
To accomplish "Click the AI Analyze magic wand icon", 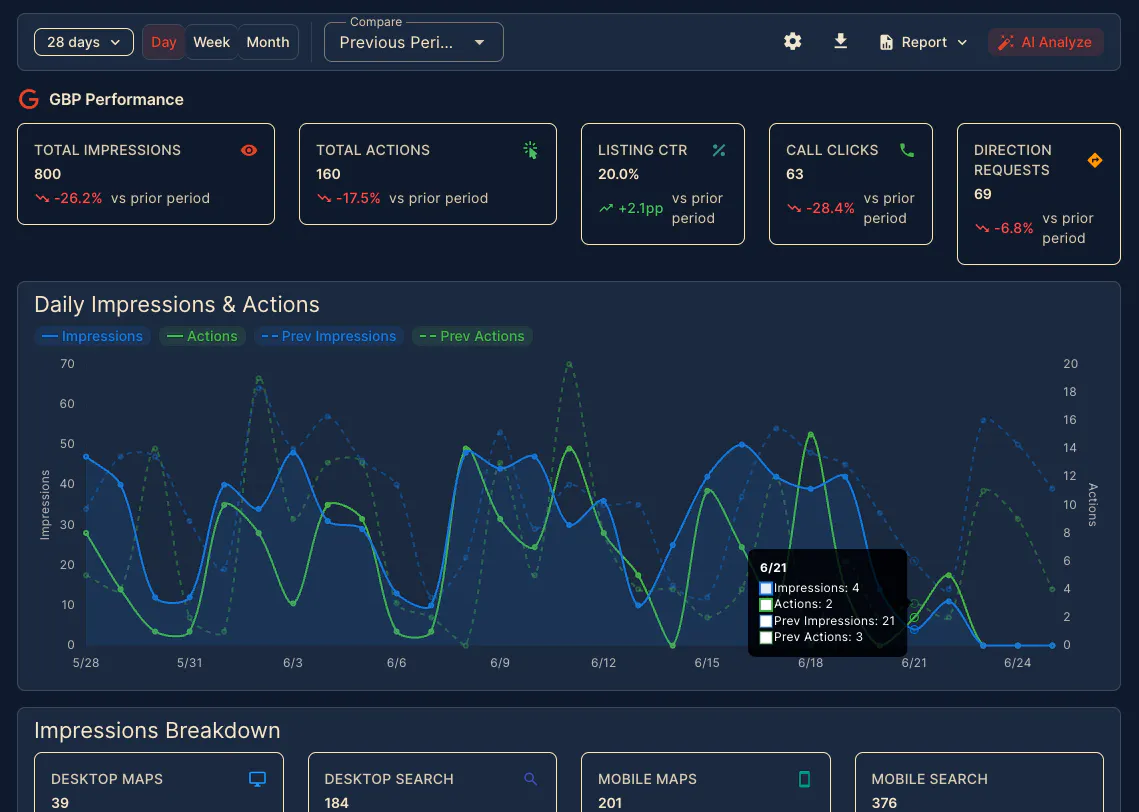I will [x=1006, y=42].
